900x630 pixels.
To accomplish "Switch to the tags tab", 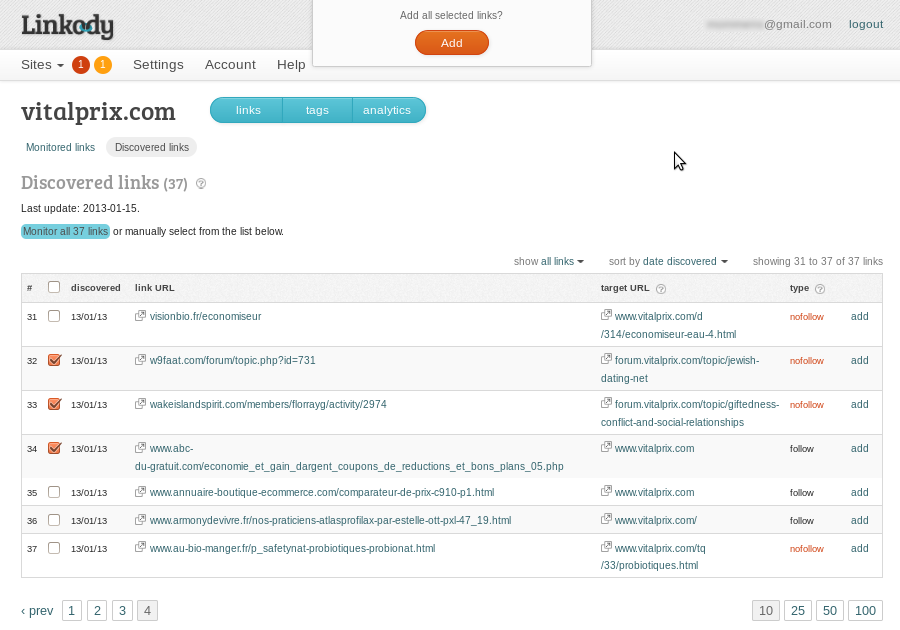I will pyautogui.click(x=317, y=110).
